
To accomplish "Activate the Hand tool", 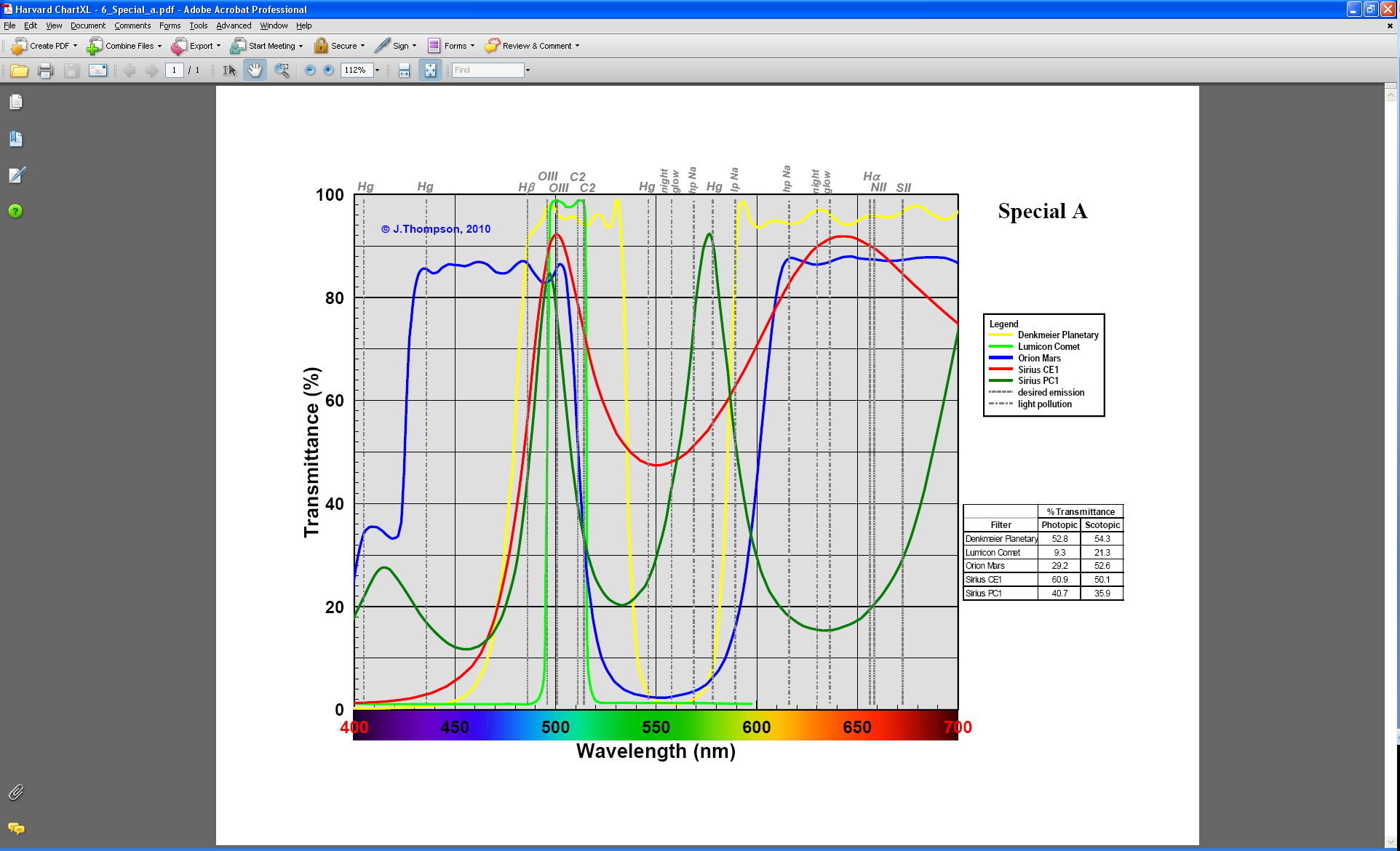I will point(255,71).
